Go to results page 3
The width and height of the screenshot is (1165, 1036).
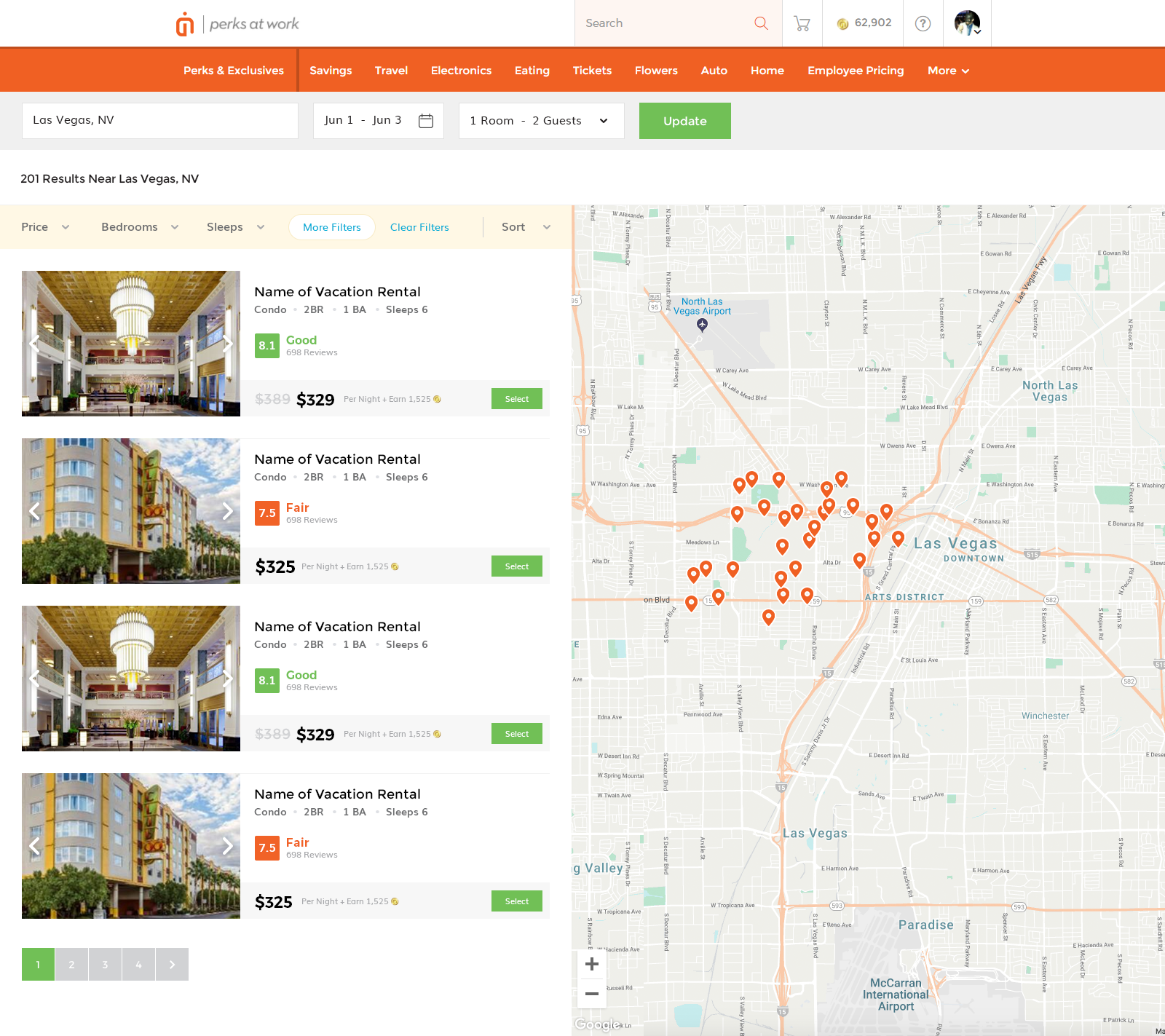(105, 965)
